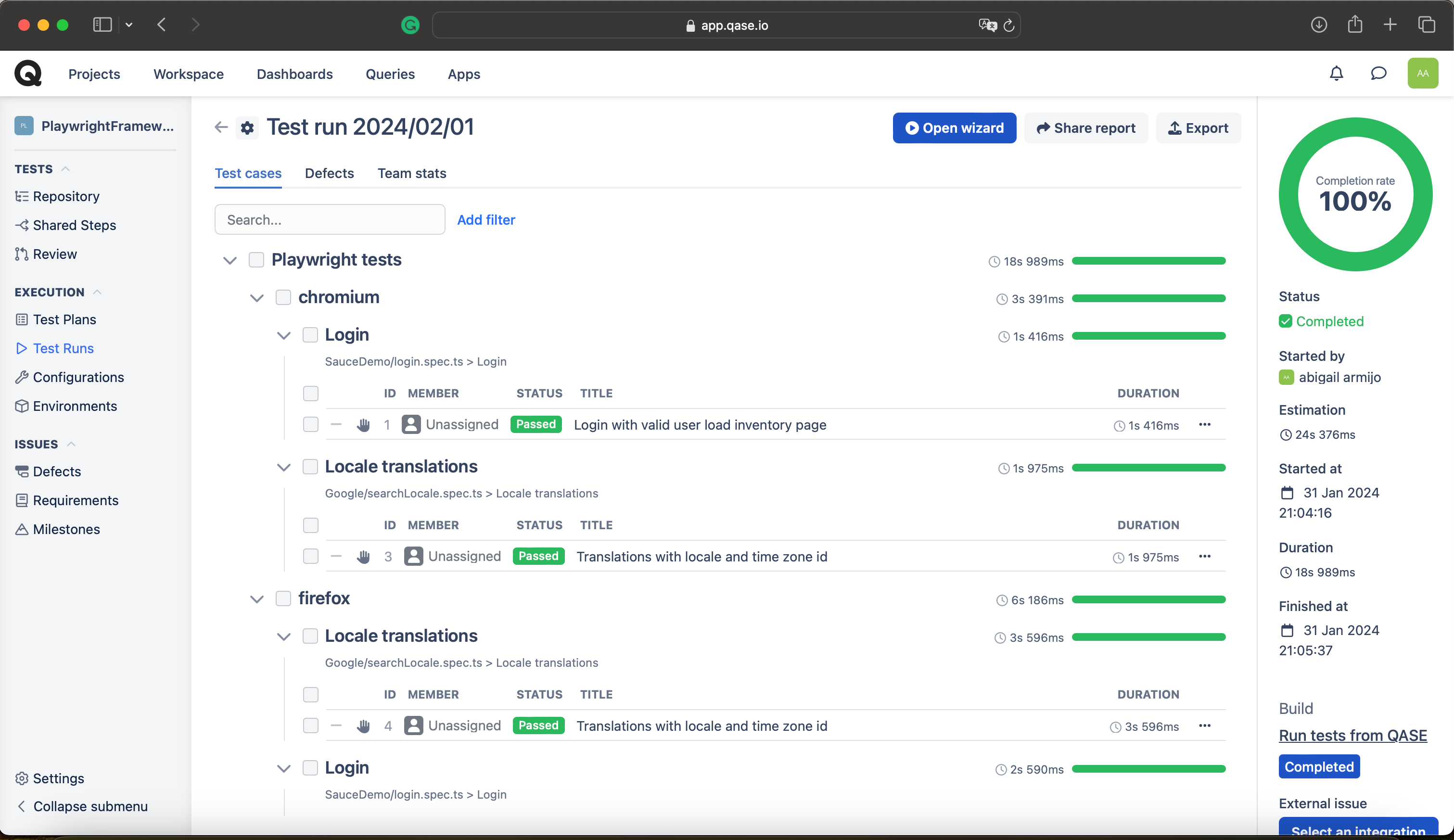Open Run tests from QASE link
This screenshot has width=1454, height=840.
1353,735
